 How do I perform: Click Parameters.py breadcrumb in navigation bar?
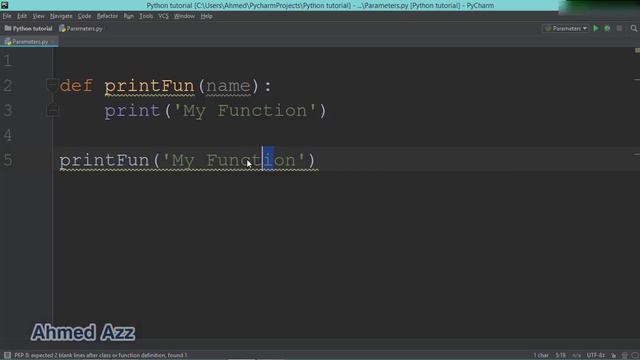tap(81, 29)
